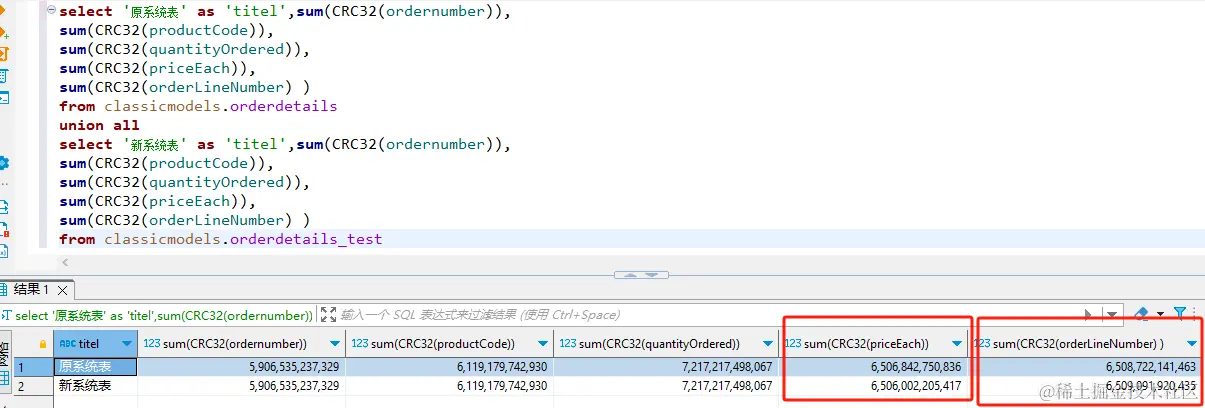Open the dropdown beside the eraser icon

pos(1160,315)
